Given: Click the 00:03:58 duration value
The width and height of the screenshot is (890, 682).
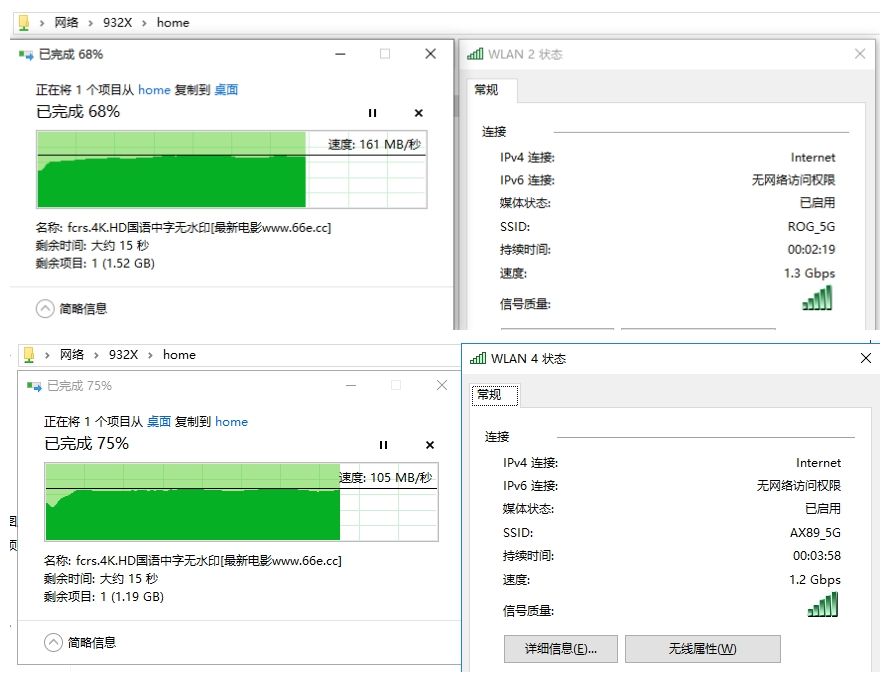Looking at the screenshot, I should [x=817, y=556].
